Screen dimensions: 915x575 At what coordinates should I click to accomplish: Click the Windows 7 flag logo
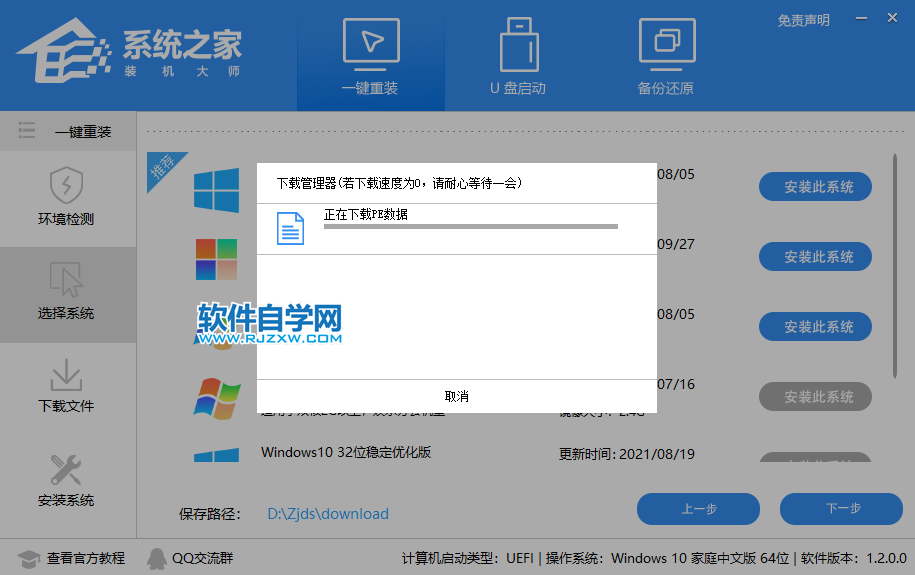216,399
